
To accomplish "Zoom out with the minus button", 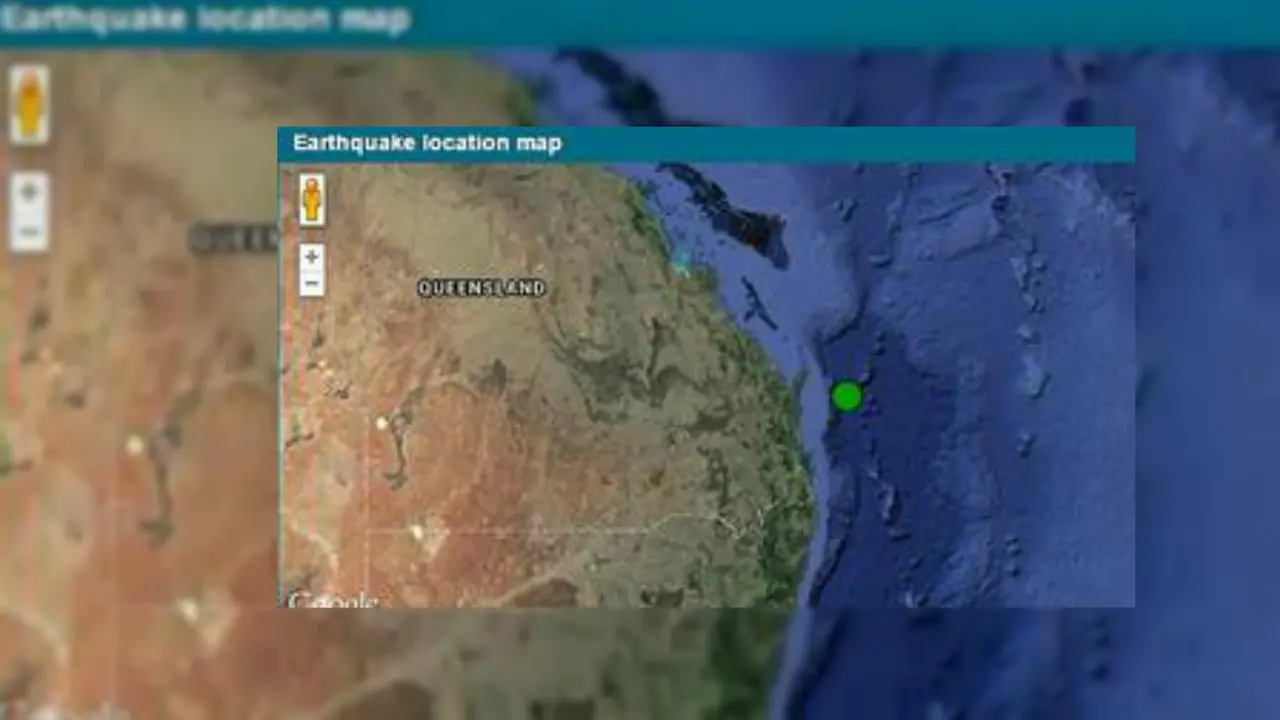I will (x=312, y=283).
